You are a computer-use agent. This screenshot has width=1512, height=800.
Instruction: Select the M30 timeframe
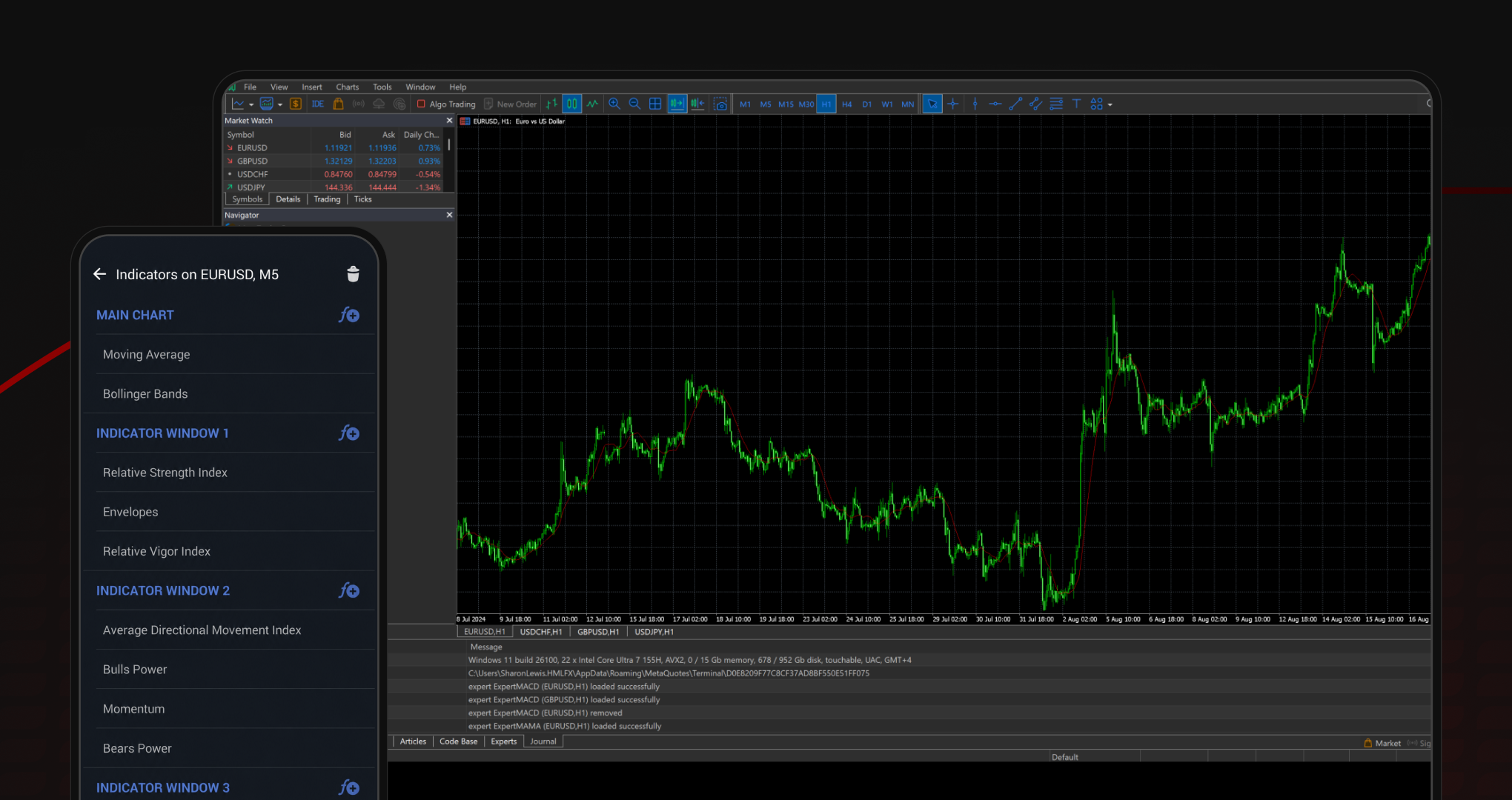806,104
